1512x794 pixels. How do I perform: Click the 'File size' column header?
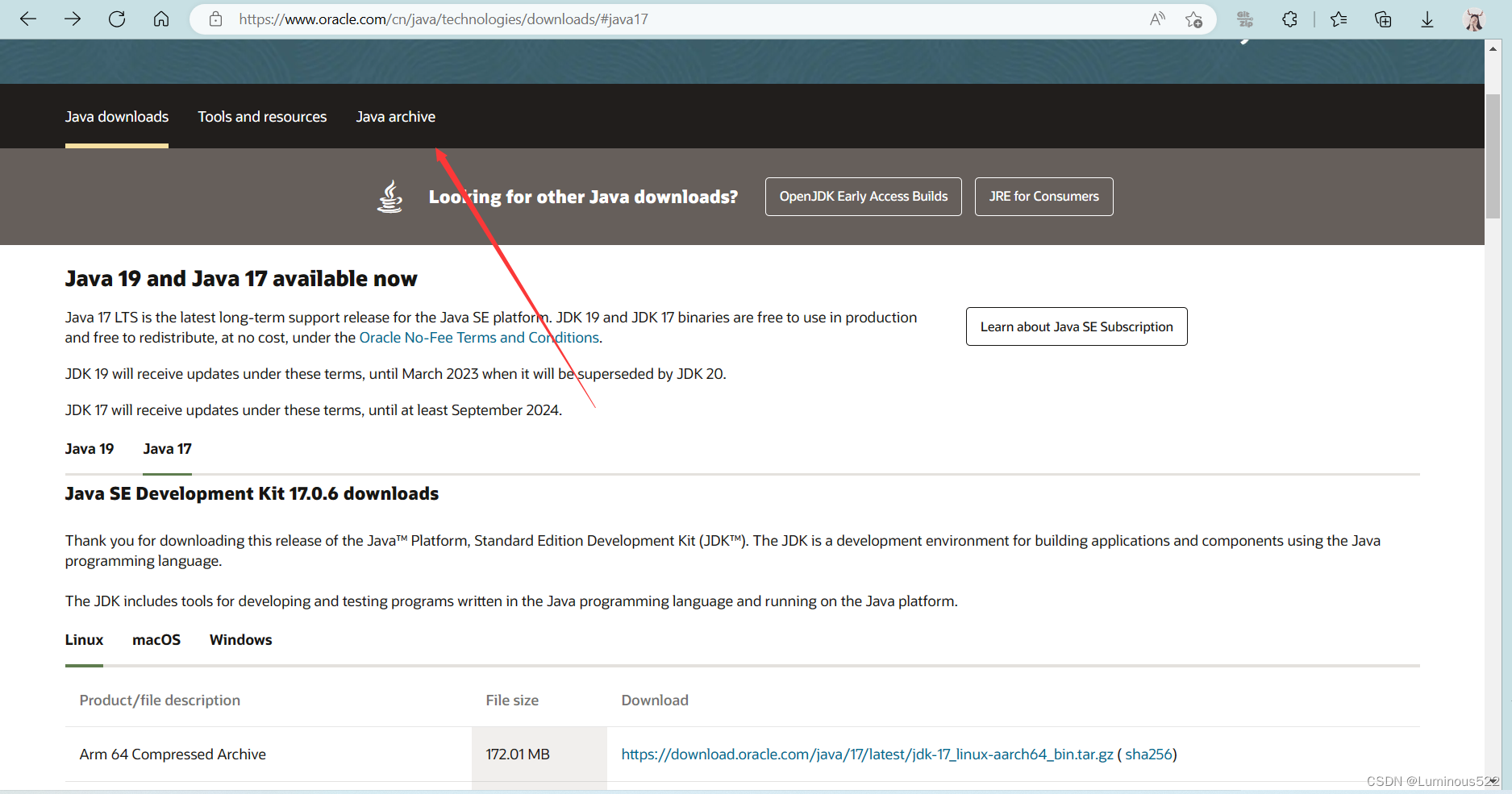pyautogui.click(x=512, y=700)
